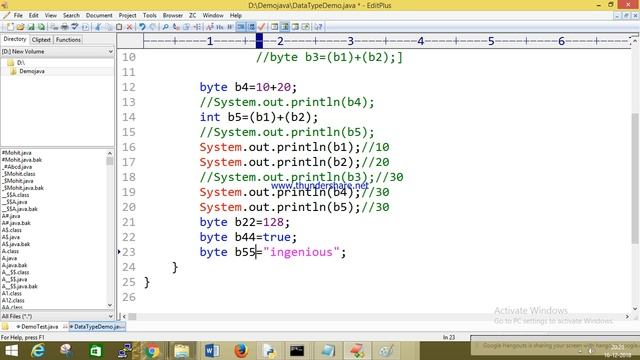Viewport: 640px width, 360px height.
Task: Select #Mohit.java in file list
Action: pyautogui.click(x=16, y=153)
